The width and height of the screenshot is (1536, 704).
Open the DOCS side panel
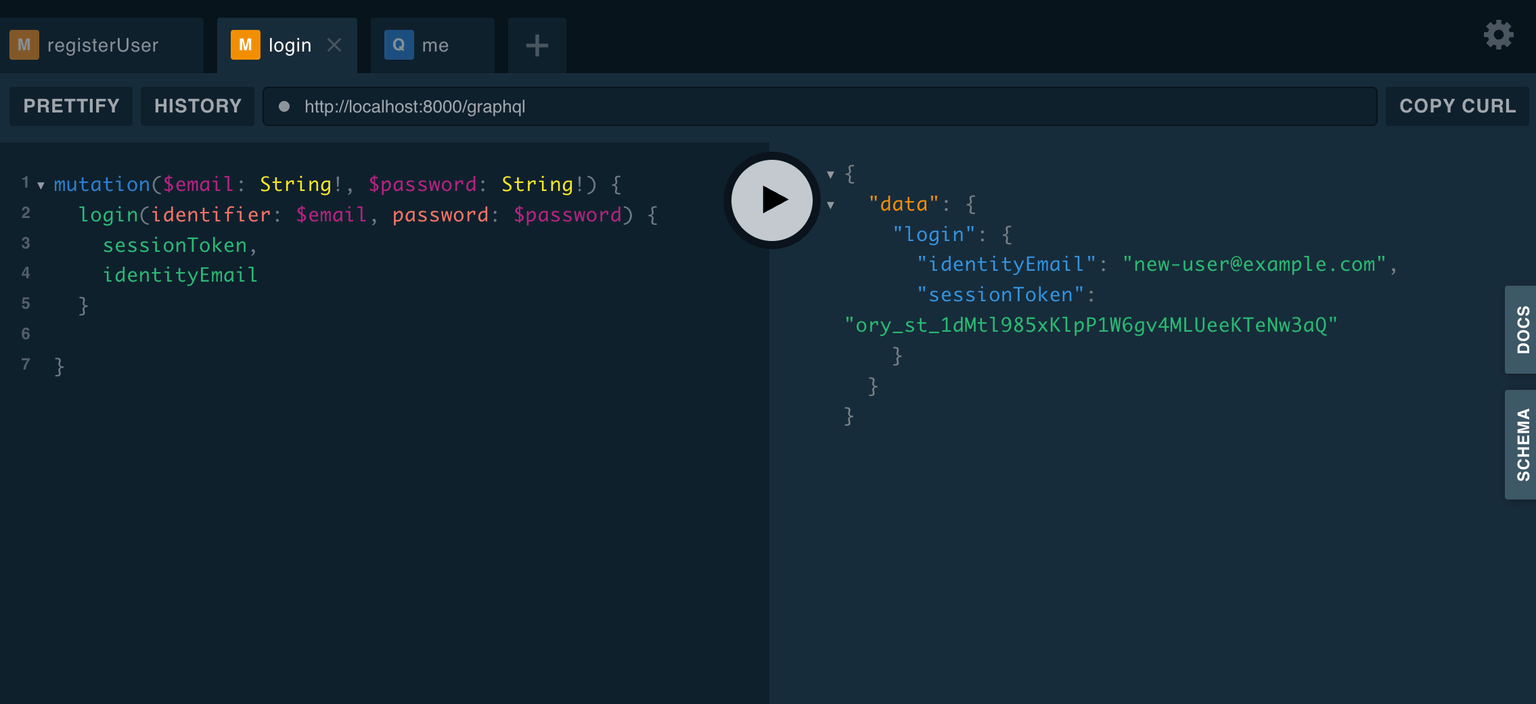click(1521, 329)
